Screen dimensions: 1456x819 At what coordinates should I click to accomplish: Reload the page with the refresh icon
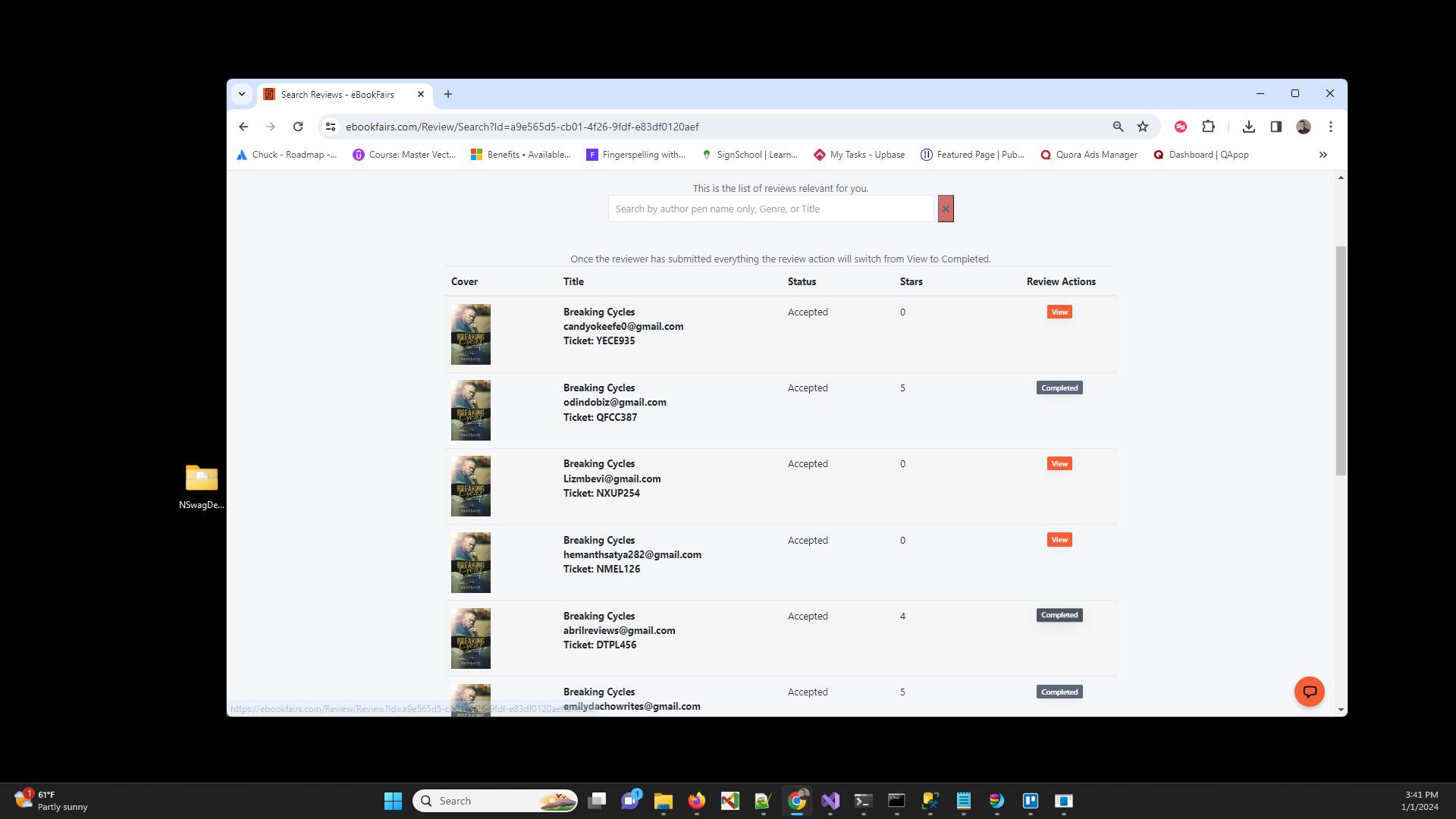[298, 127]
